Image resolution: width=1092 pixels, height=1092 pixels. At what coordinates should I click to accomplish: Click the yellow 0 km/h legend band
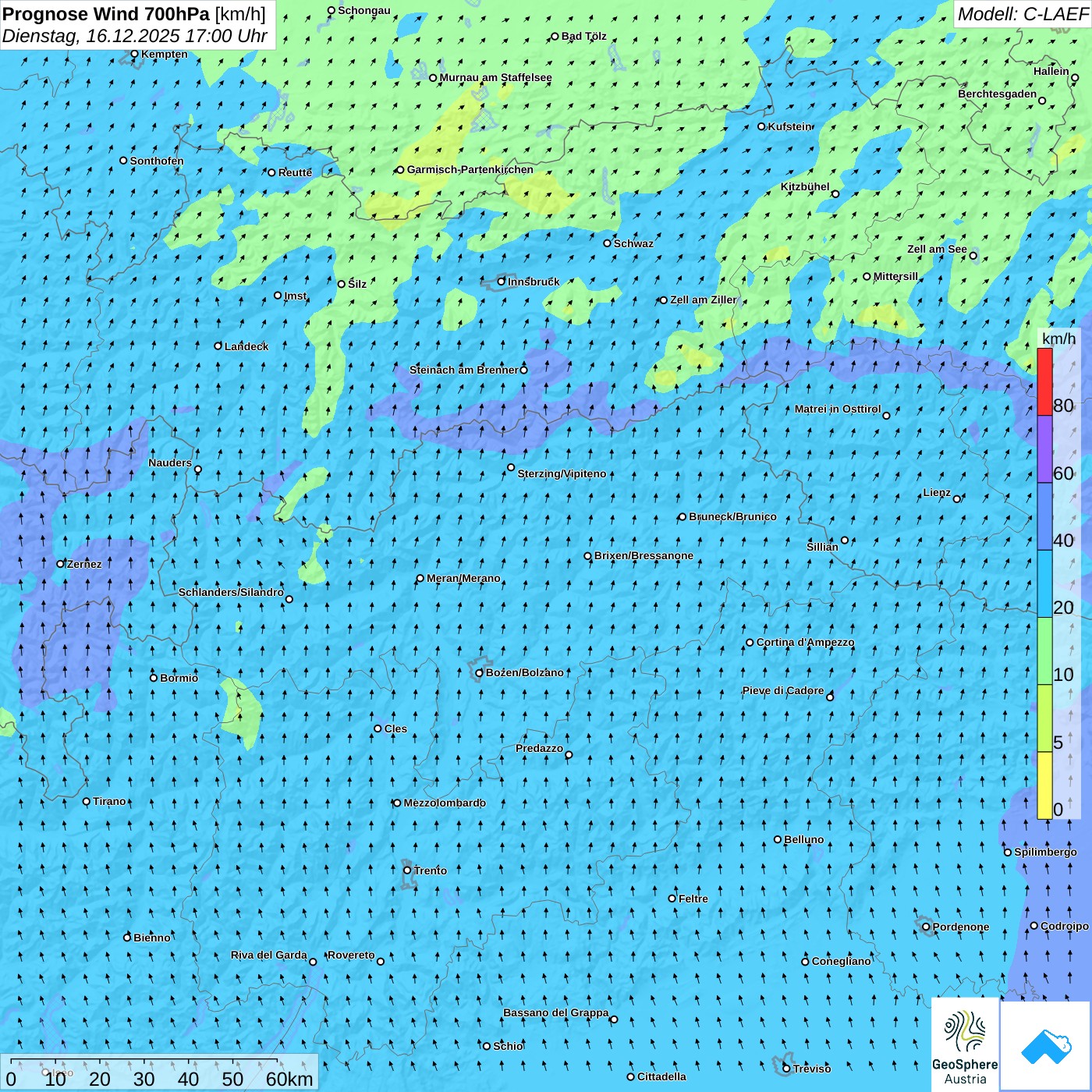[x=1044, y=785]
